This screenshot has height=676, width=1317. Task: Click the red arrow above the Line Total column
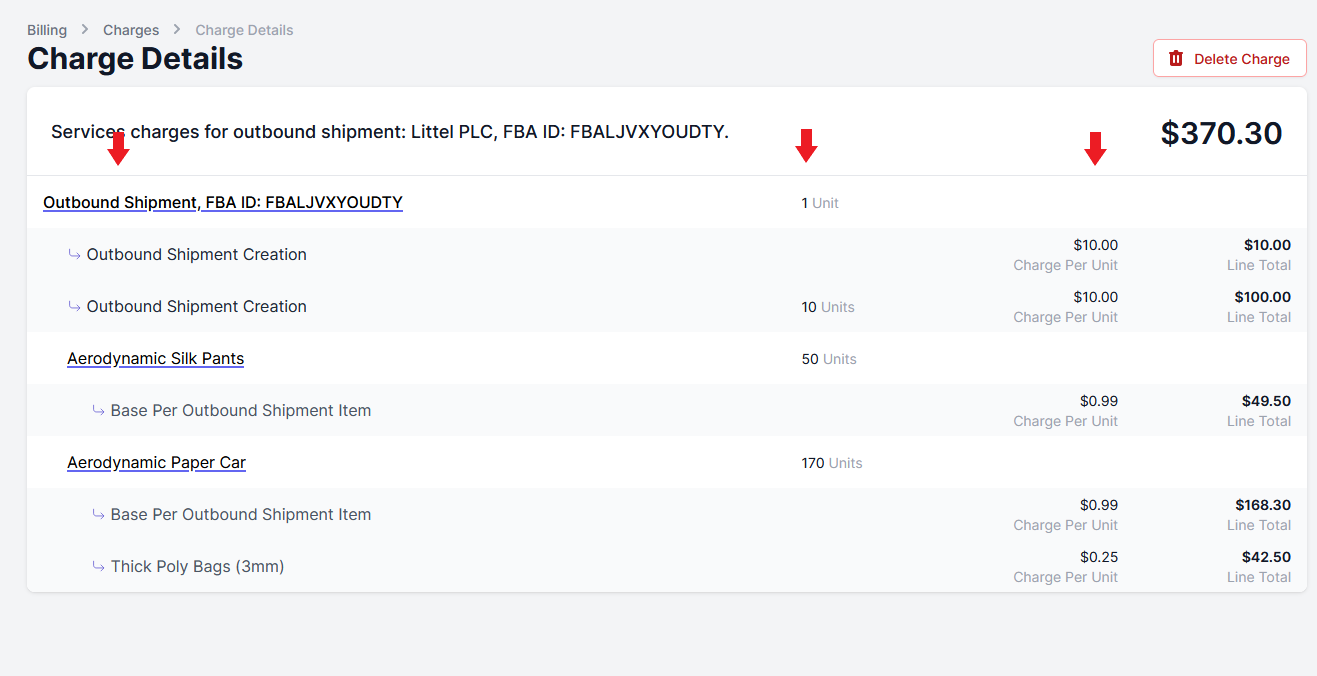pyautogui.click(x=1095, y=146)
